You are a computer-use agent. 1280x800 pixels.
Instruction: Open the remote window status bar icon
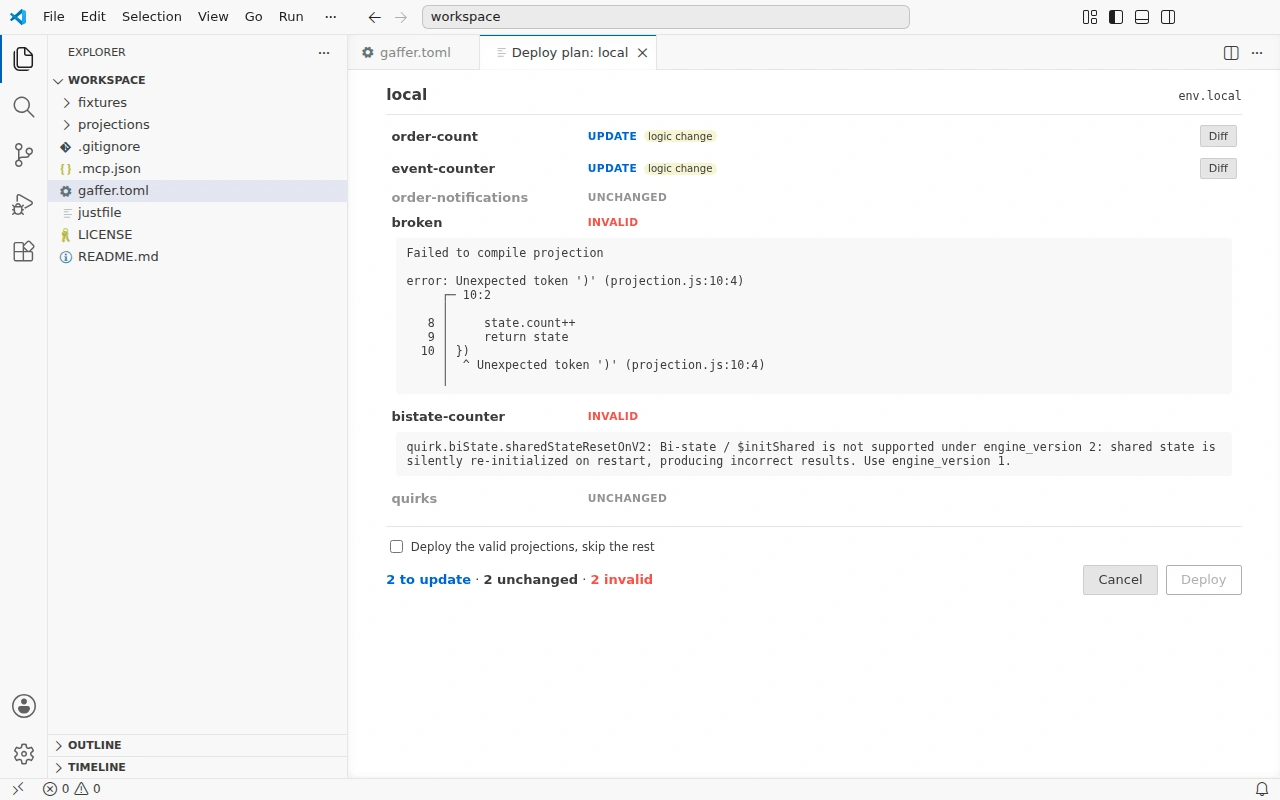[18, 789]
